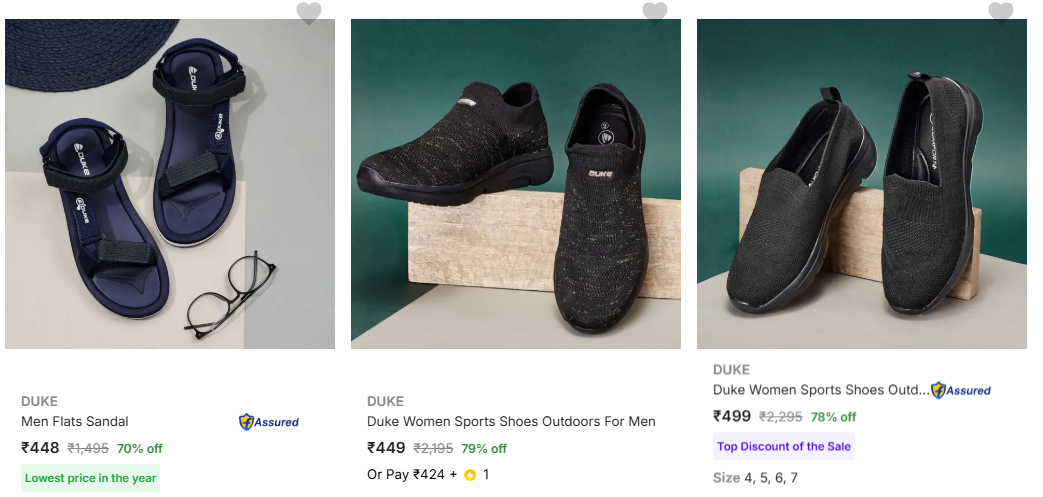Click the 79% off discount label

click(484, 448)
